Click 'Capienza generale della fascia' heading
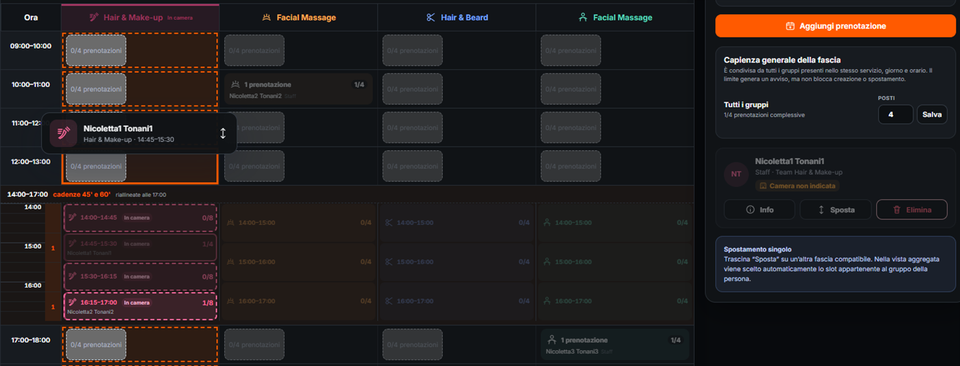Image resolution: width=960 pixels, height=366 pixels. 782,60
